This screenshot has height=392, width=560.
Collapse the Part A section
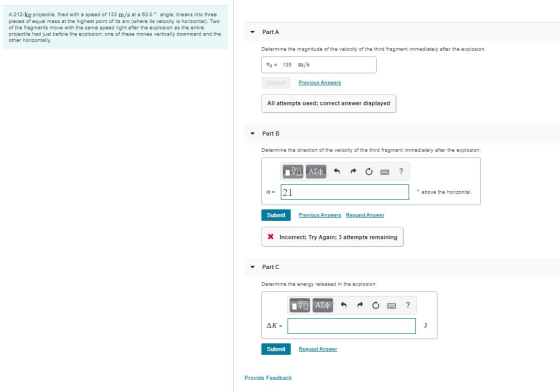252,32
